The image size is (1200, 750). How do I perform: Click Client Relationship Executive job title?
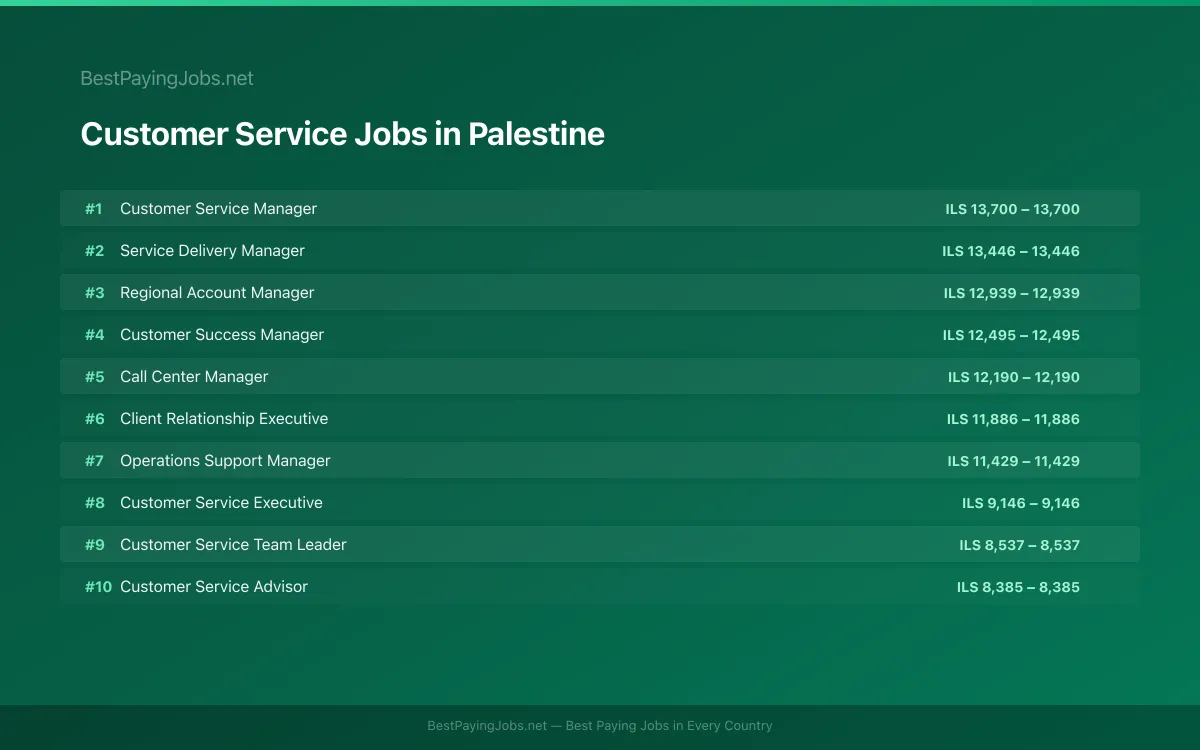[x=224, y=419]
